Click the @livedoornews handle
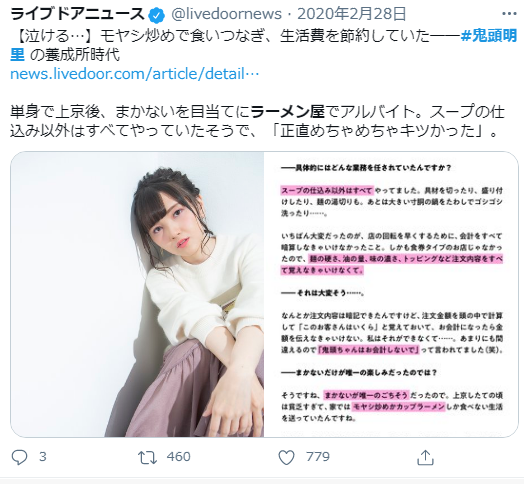 tap(226, 14)
